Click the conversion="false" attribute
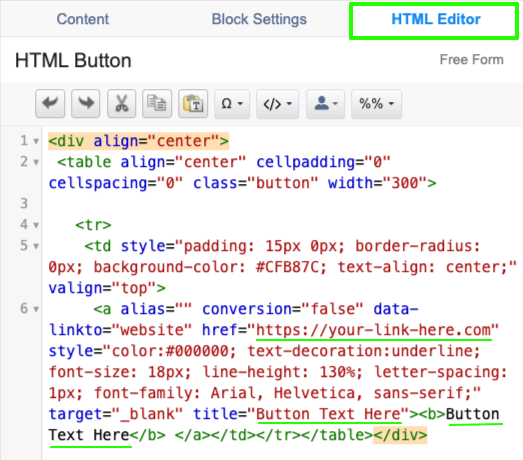 (x=282, y=309)
